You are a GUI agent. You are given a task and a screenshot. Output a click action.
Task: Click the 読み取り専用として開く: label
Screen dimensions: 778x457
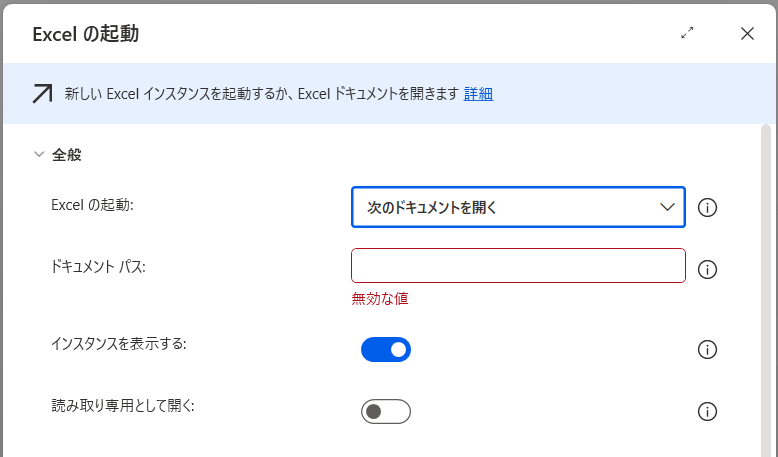pyautogui.click(x=122, y=405)
